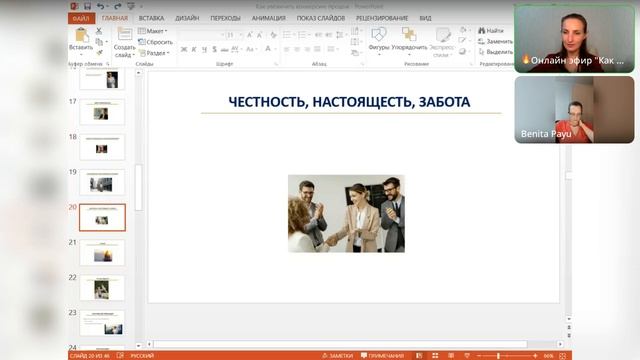
Task: Click the font color A button
Action: click(x=268, y=49)
